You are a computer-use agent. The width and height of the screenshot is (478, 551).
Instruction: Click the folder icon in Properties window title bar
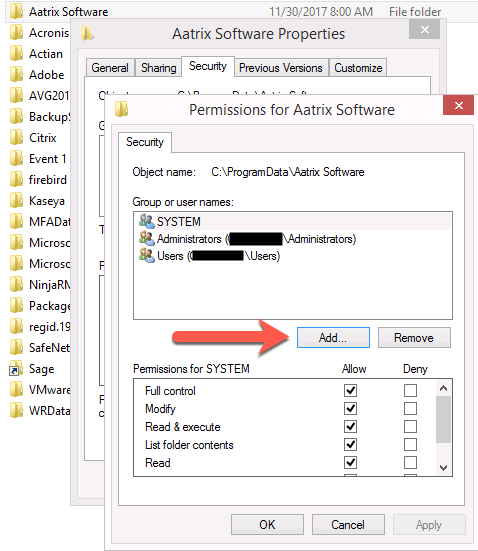point(87,33)
